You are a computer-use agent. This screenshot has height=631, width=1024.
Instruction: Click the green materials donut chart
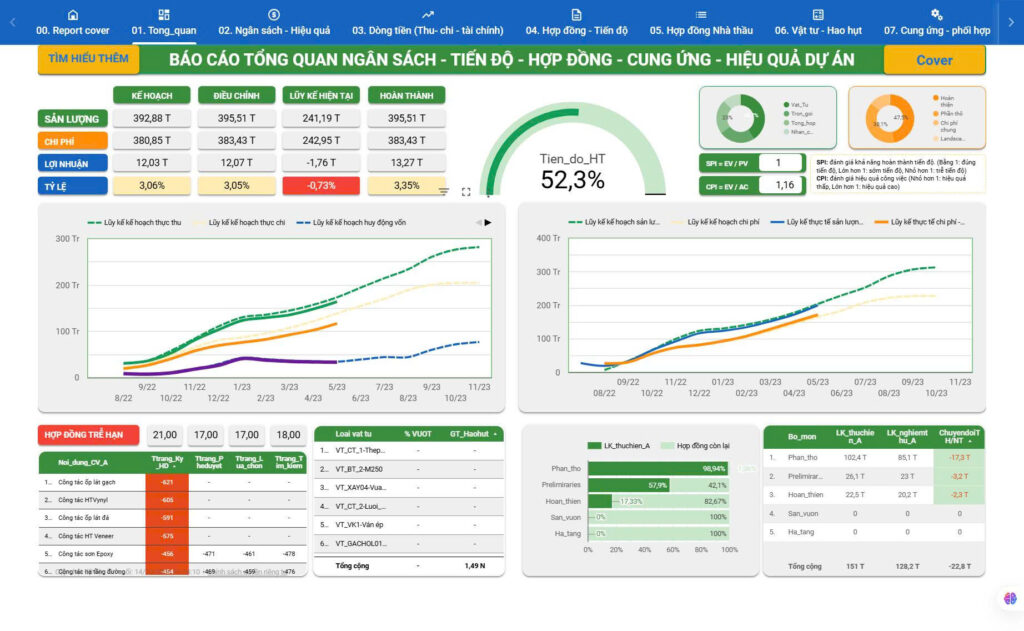click(740, 118)
